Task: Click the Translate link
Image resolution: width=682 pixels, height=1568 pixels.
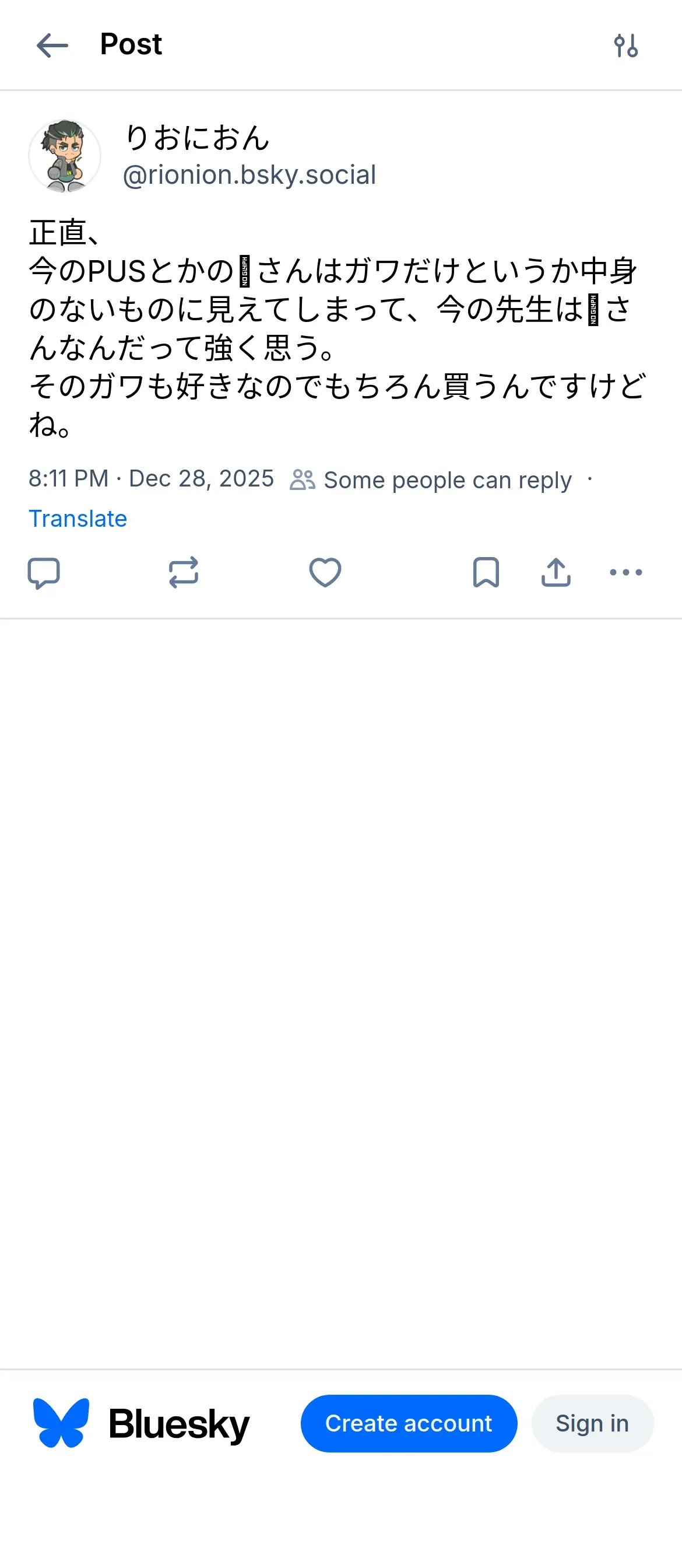Action: [78, 519]
